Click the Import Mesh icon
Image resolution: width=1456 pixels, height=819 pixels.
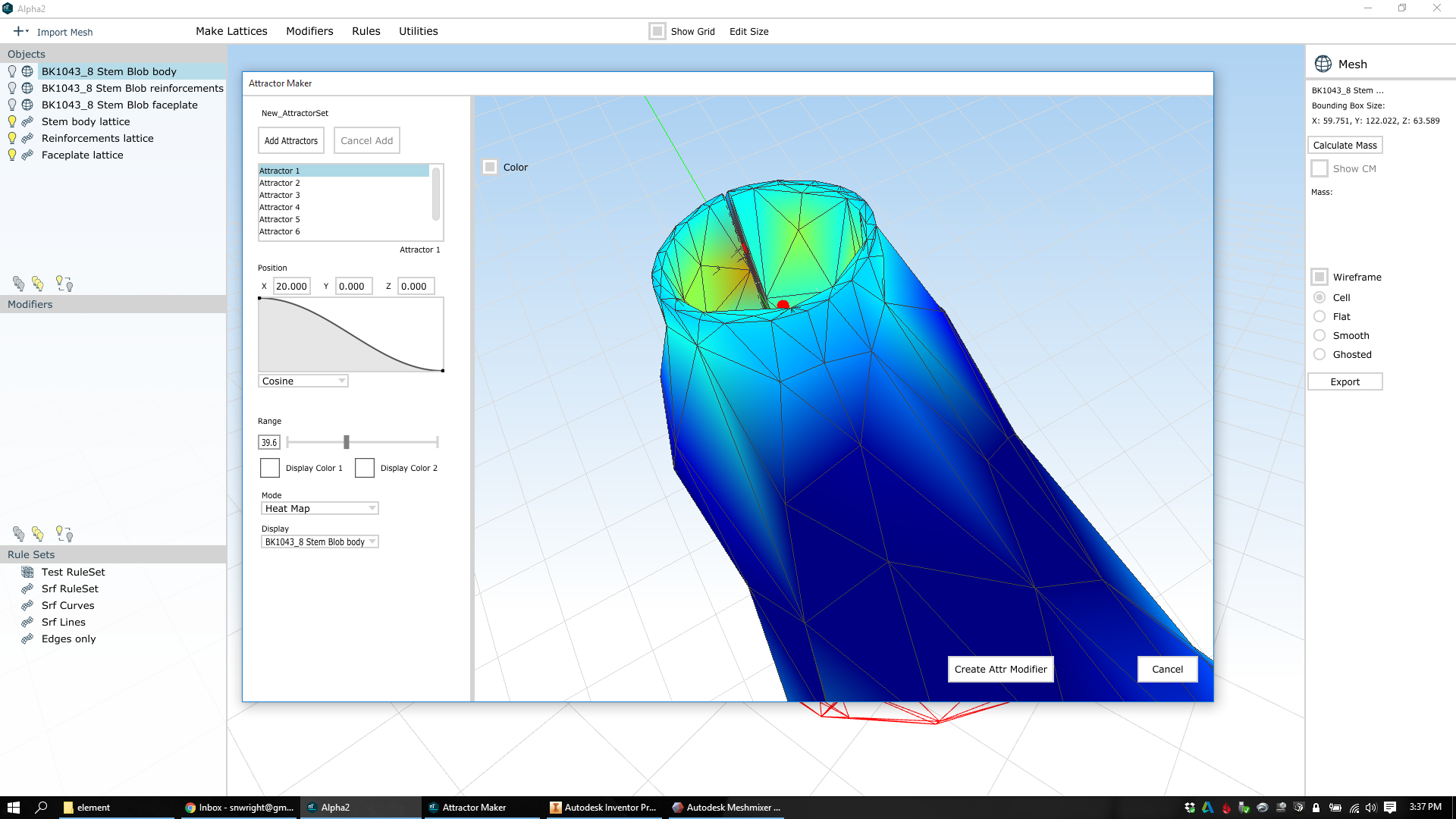coord(18,31)
